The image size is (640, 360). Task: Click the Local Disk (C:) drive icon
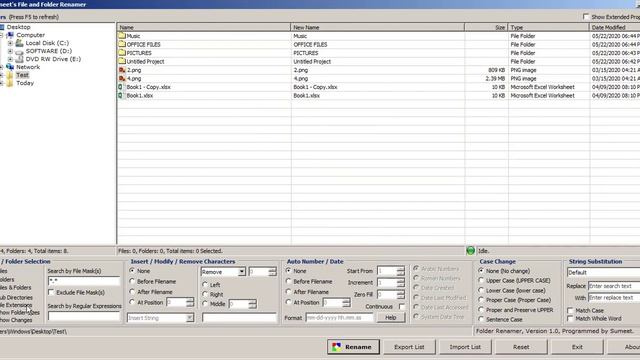click(19, 43)
